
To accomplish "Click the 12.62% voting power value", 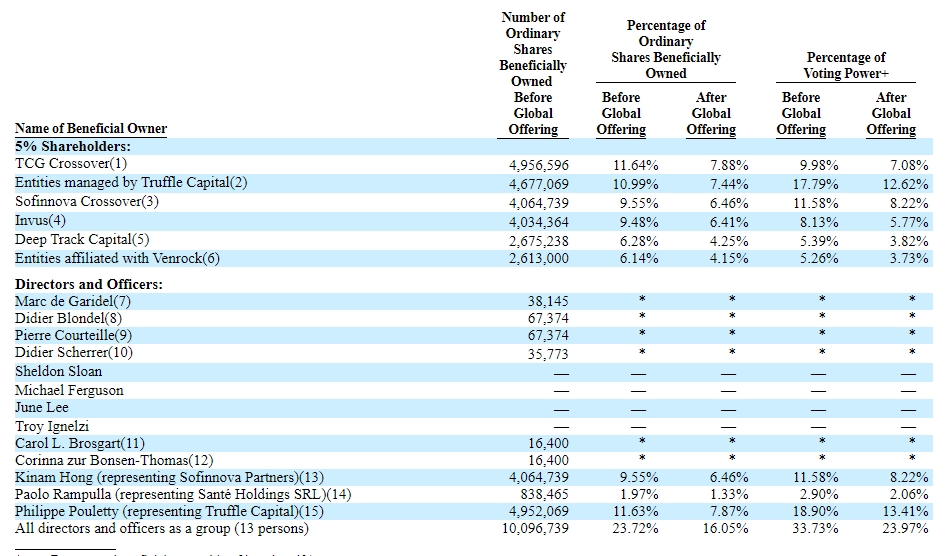I will pos(906,184).
